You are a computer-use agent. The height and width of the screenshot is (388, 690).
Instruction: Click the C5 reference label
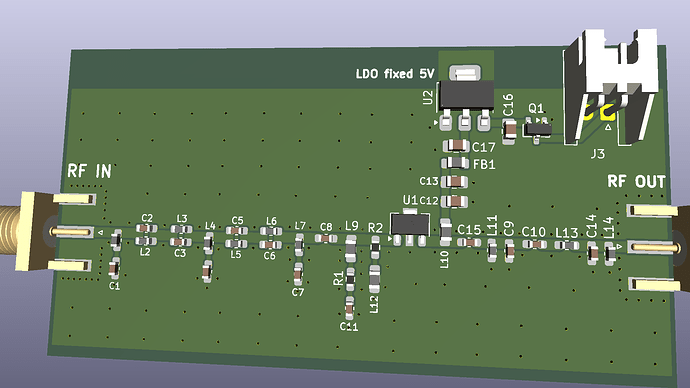237,220
